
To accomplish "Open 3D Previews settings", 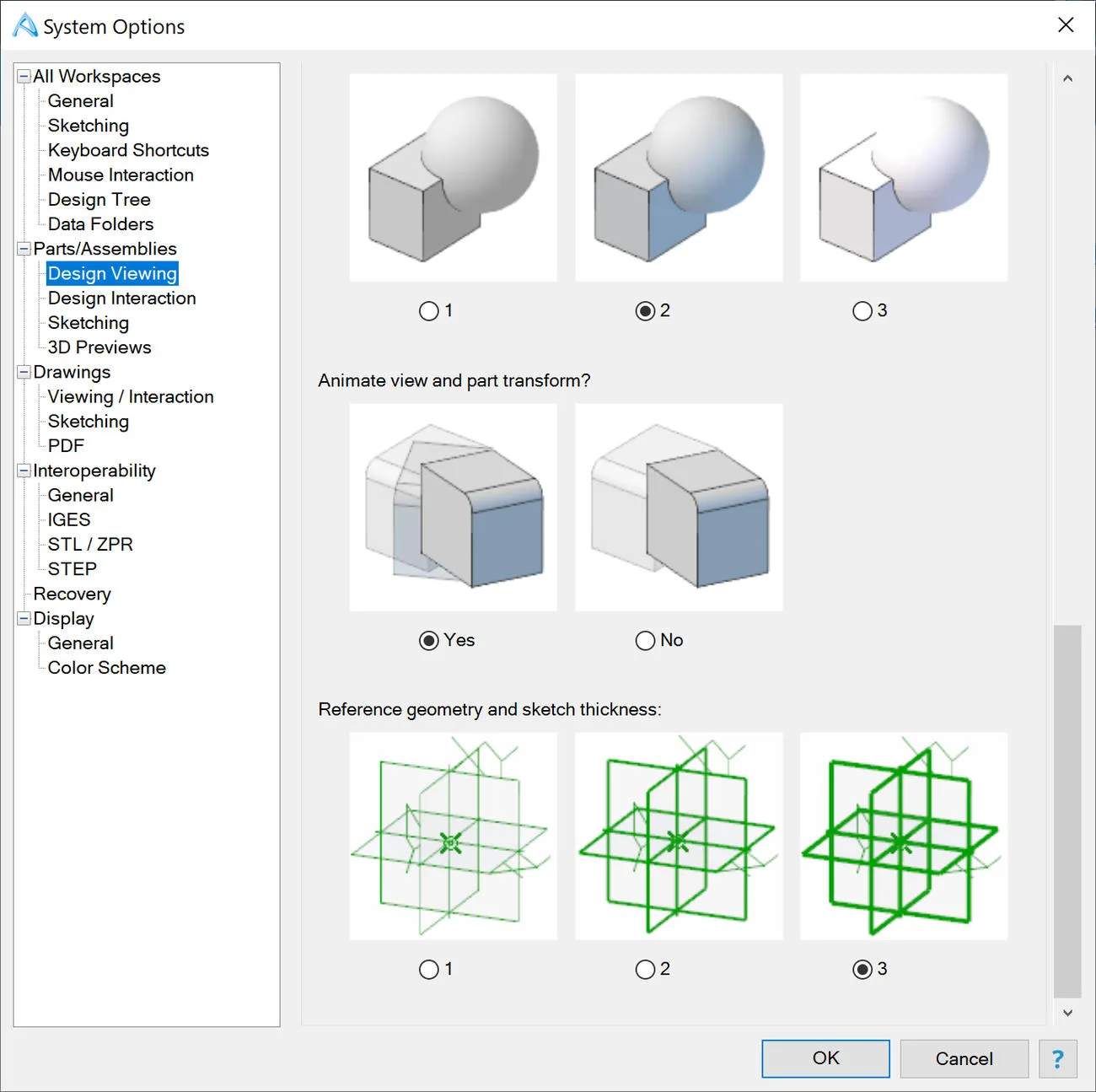I will pos(99,347).
